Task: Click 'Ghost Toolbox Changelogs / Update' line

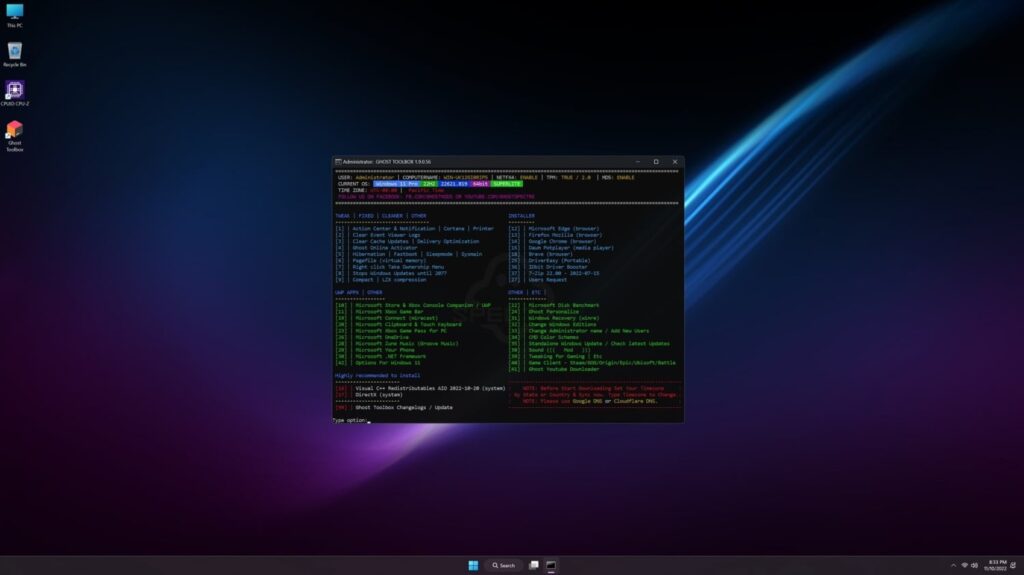Action: click(394, 408)
